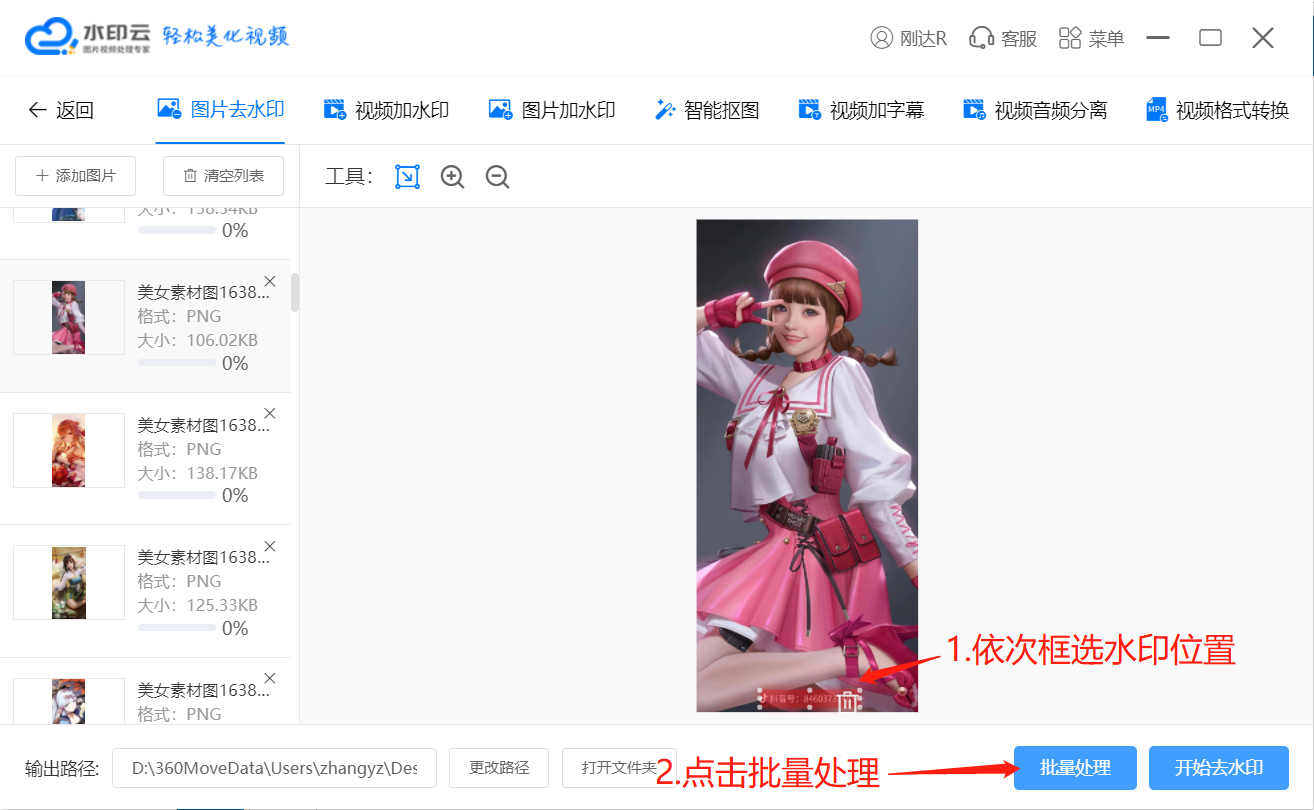Switch to the 视频加水印 tab
This screenshot has width=1314, height=810.
[x=386, y=110]
